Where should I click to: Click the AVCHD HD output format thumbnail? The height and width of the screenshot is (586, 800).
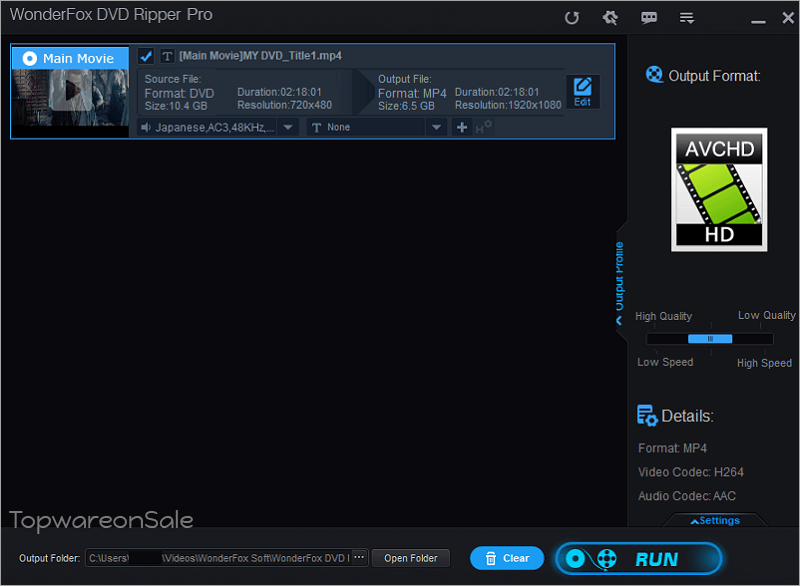click(719, 190)
